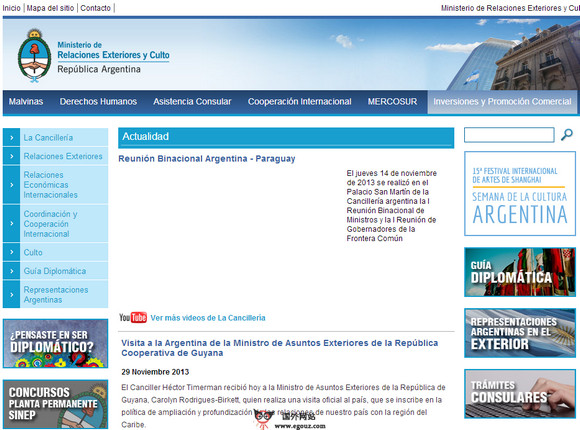Focus the search text field
Screen dimensions: 580x430
point(509,135)
